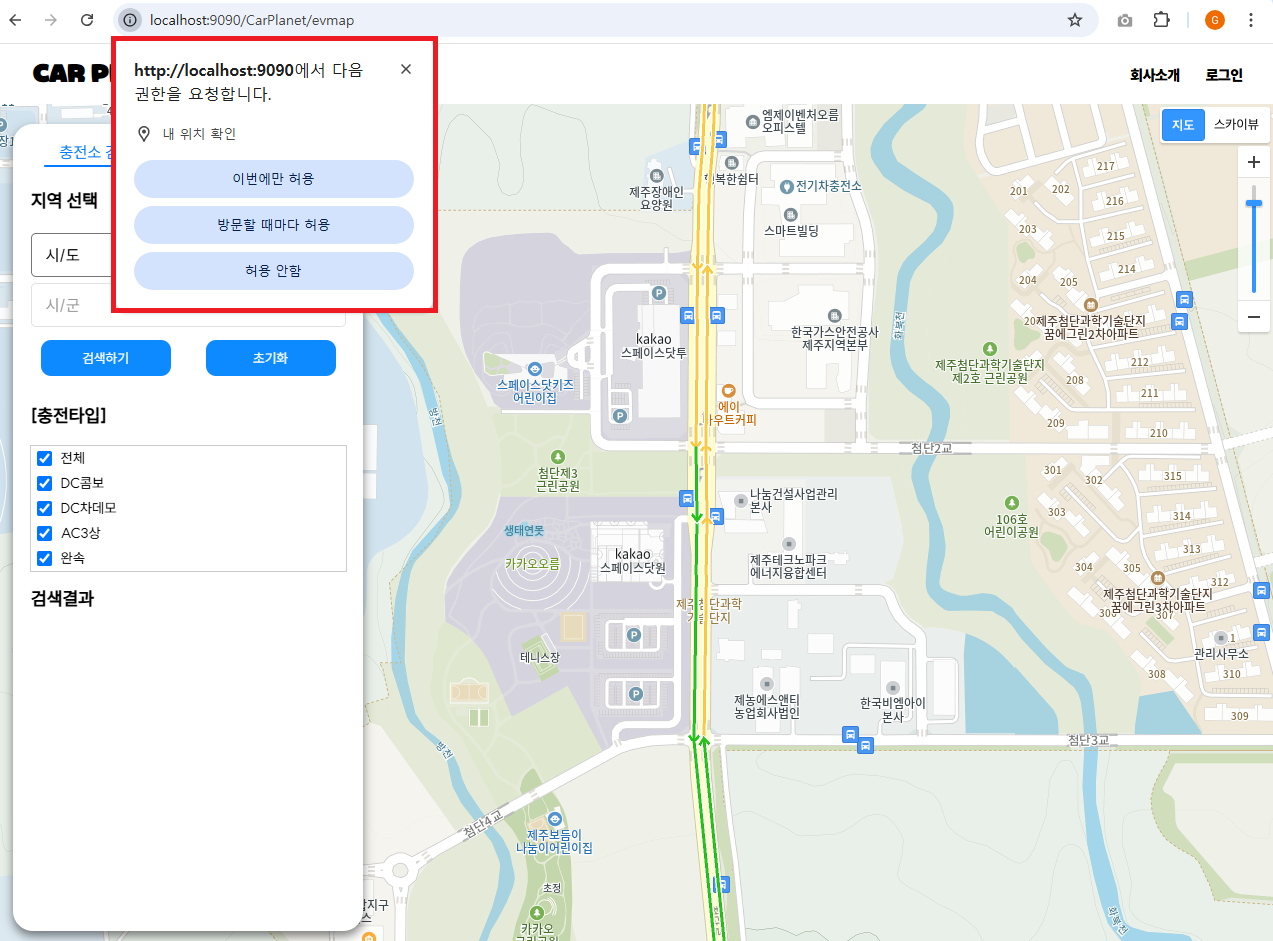
Task: Choose 방문할 때마다 허용 button
Action: [274, 225]
